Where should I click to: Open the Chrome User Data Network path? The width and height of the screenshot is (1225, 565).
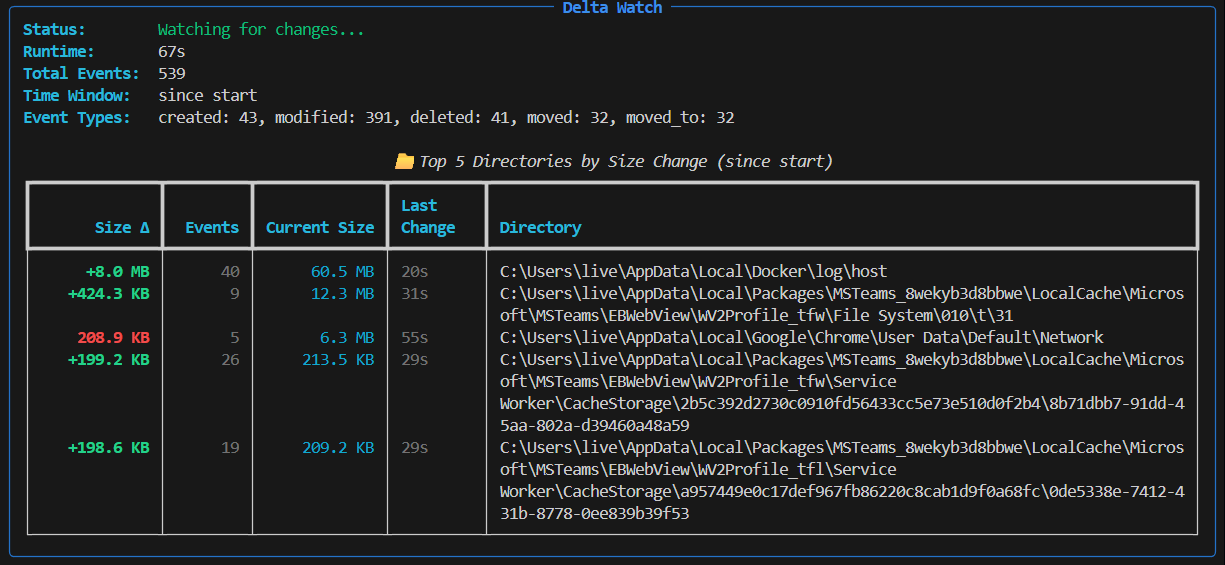(x=801, y=337)
